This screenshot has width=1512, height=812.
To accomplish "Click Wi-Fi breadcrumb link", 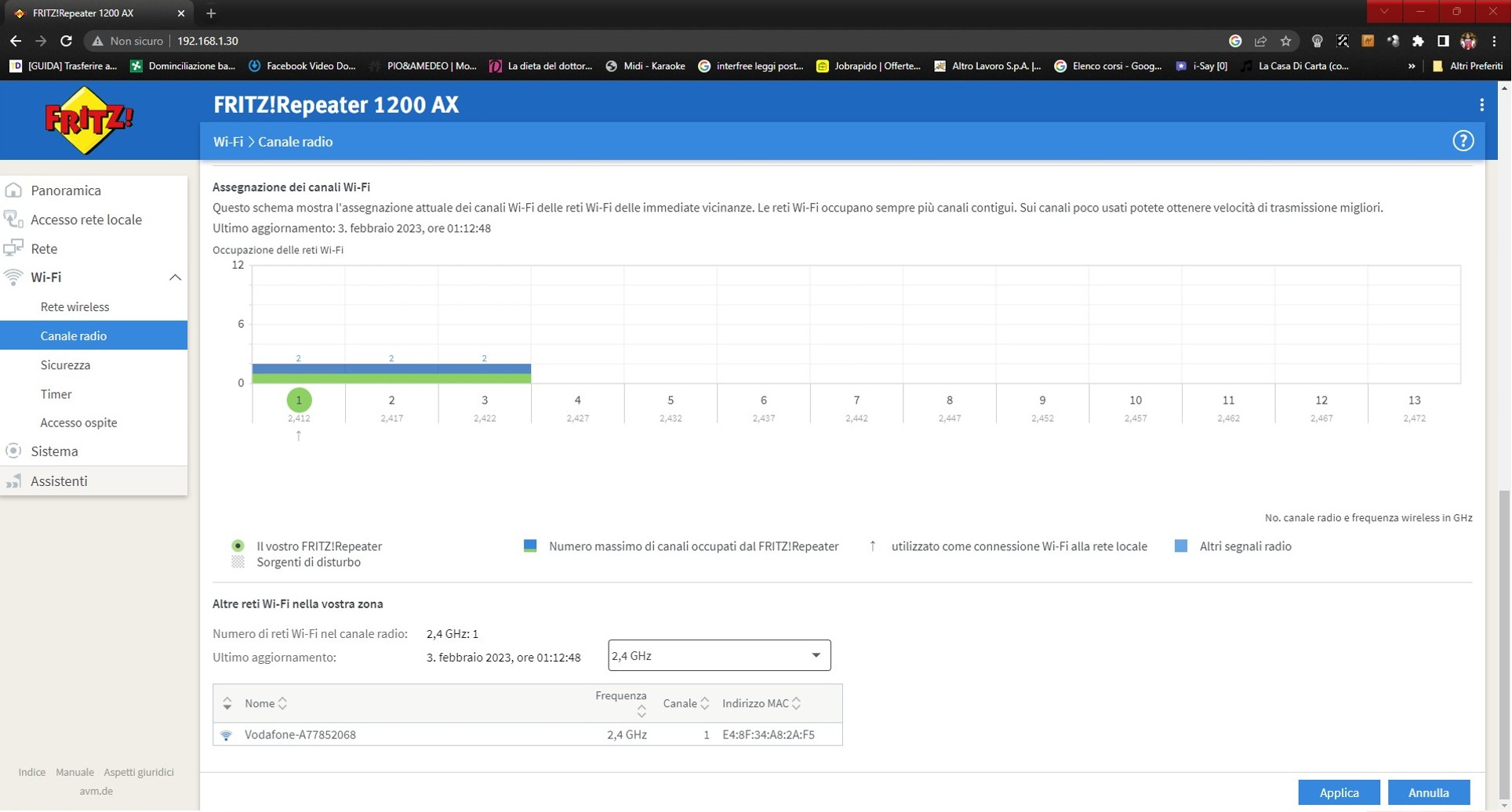I will tap(228, 142).
